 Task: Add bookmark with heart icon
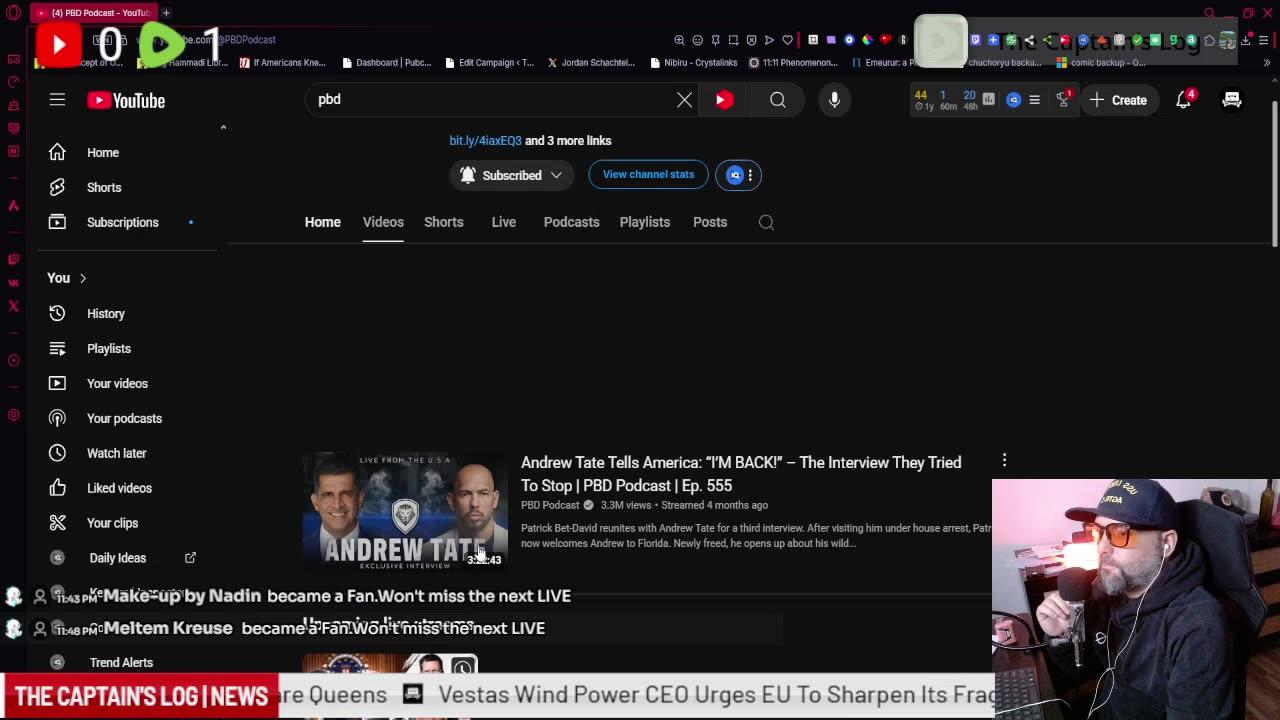pyautogui.click(x=787, y=40)
